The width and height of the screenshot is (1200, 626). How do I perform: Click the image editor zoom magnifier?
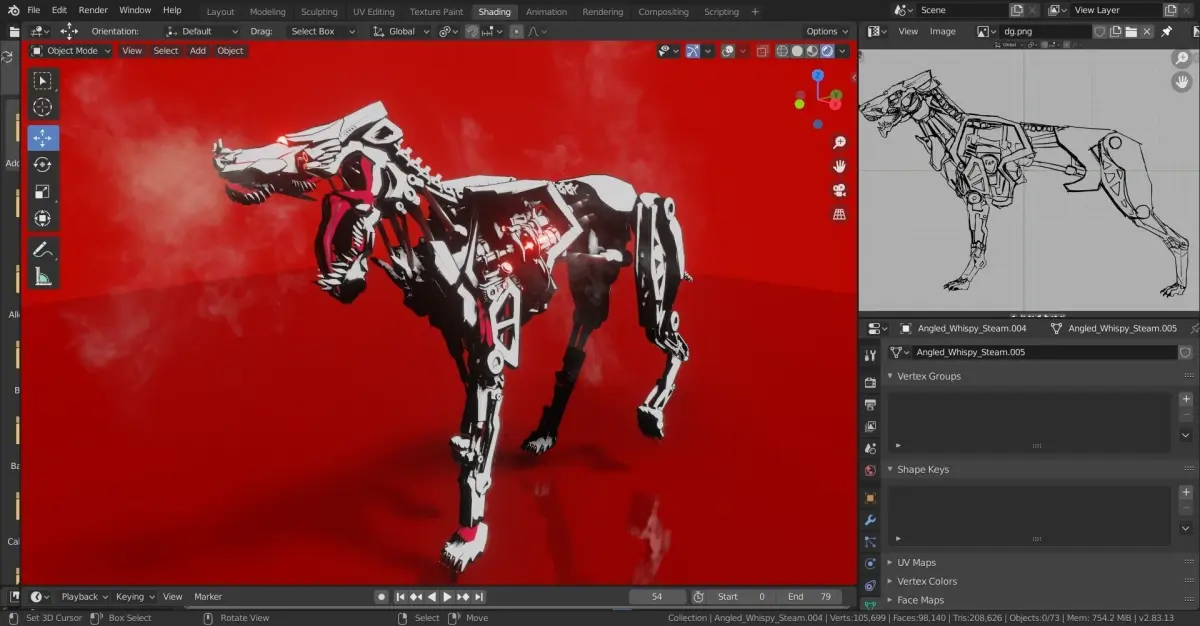pyautogui.click(x=1182, y=58)
